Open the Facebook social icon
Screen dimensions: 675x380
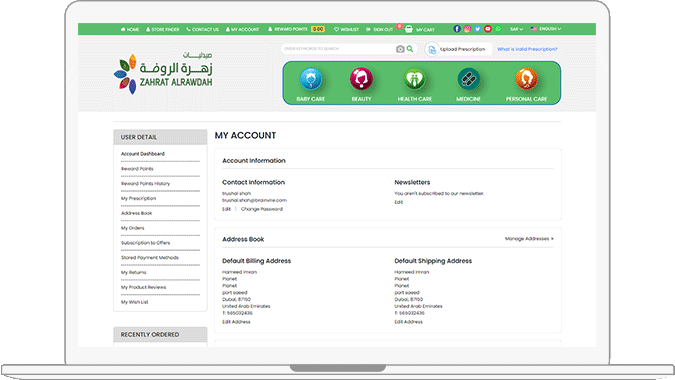click(x=457, y=29)
